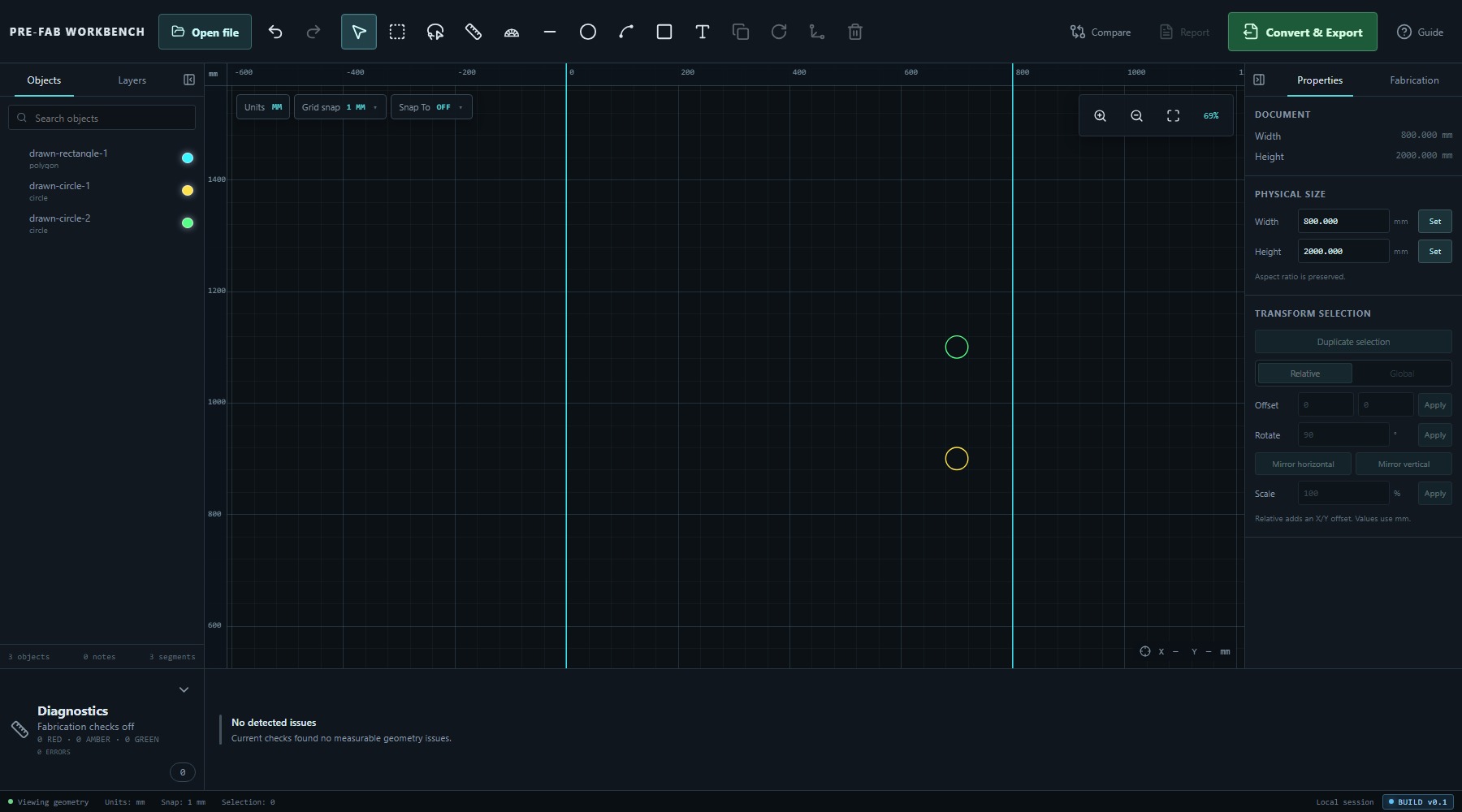Viewport: 1462px width, 812px height.
Task: Toggle the Units MM setting
Action: pyautogui.click(x=263, y=107)
